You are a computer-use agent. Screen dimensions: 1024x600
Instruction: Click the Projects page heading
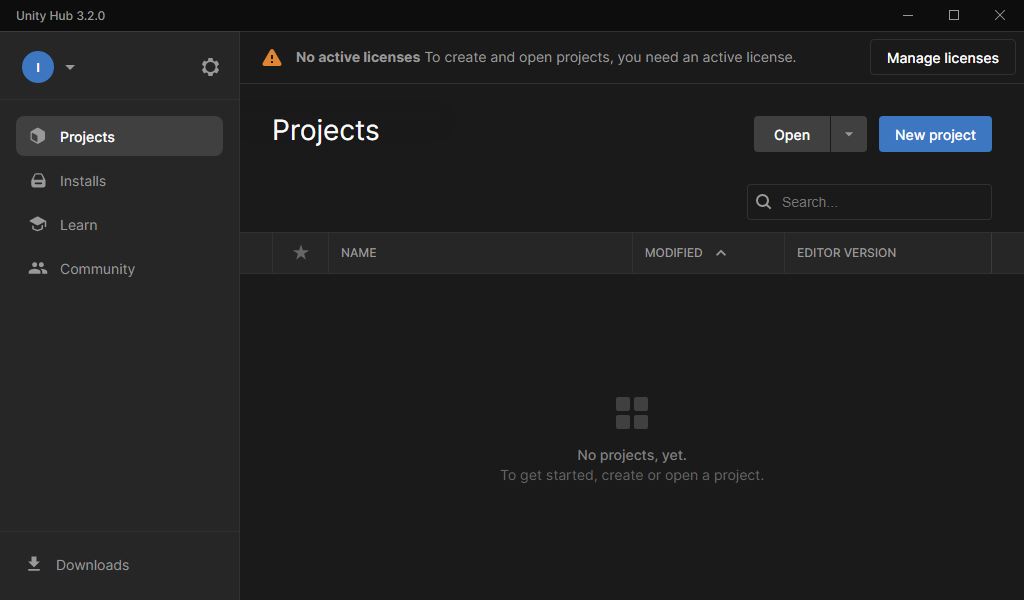tap(325, 130)
